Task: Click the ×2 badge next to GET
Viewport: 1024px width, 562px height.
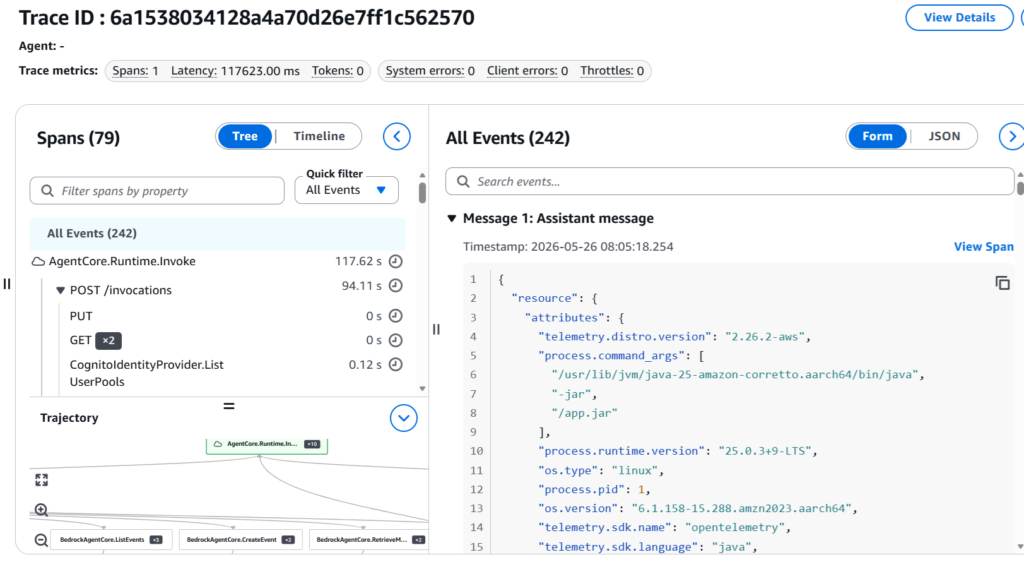Action: [108, 341]
